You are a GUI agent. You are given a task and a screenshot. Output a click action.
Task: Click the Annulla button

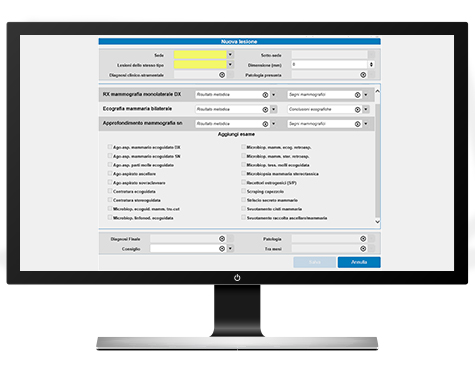pos(359,262)
